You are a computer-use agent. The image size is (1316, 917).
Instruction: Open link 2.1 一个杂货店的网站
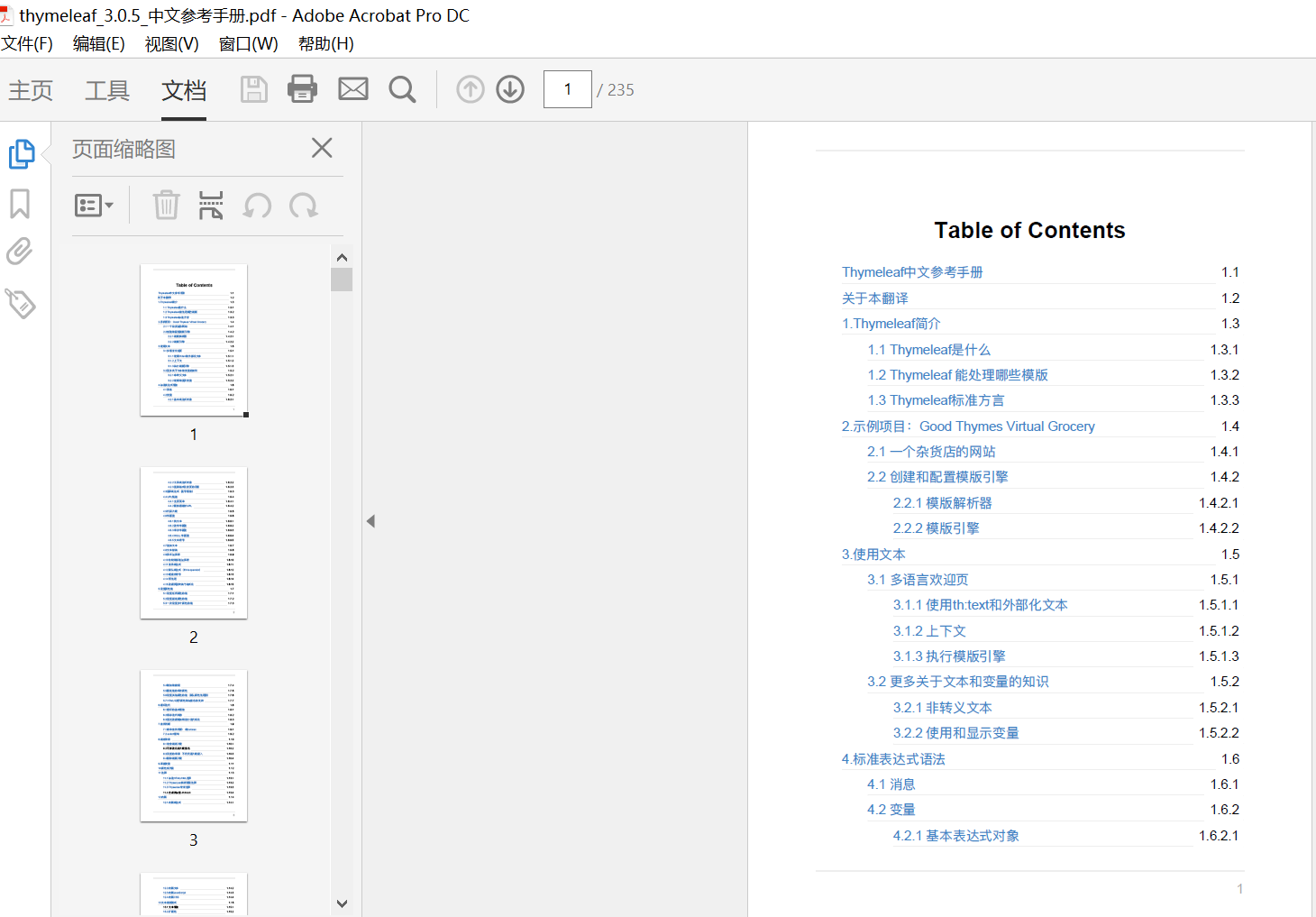[x=931, y=452]
